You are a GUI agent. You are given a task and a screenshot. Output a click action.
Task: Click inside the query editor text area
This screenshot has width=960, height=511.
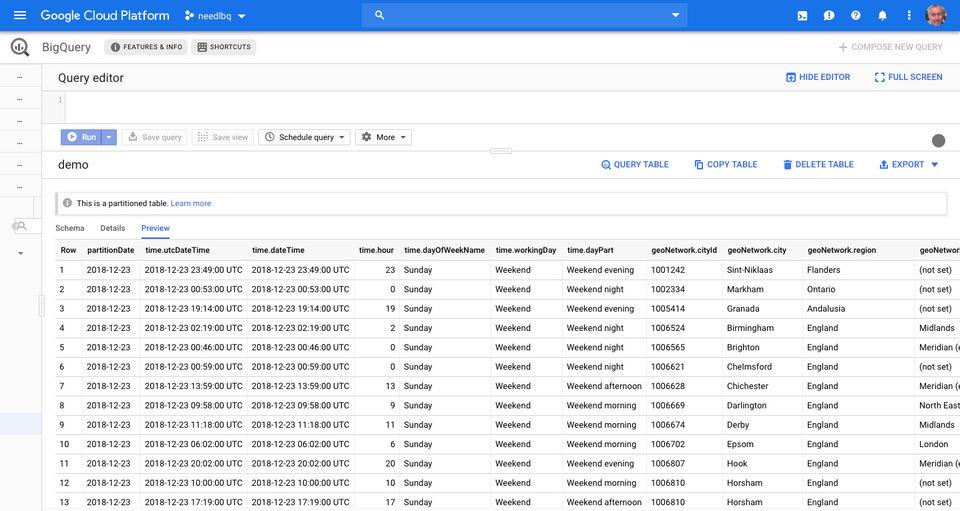tap(512, 107)
